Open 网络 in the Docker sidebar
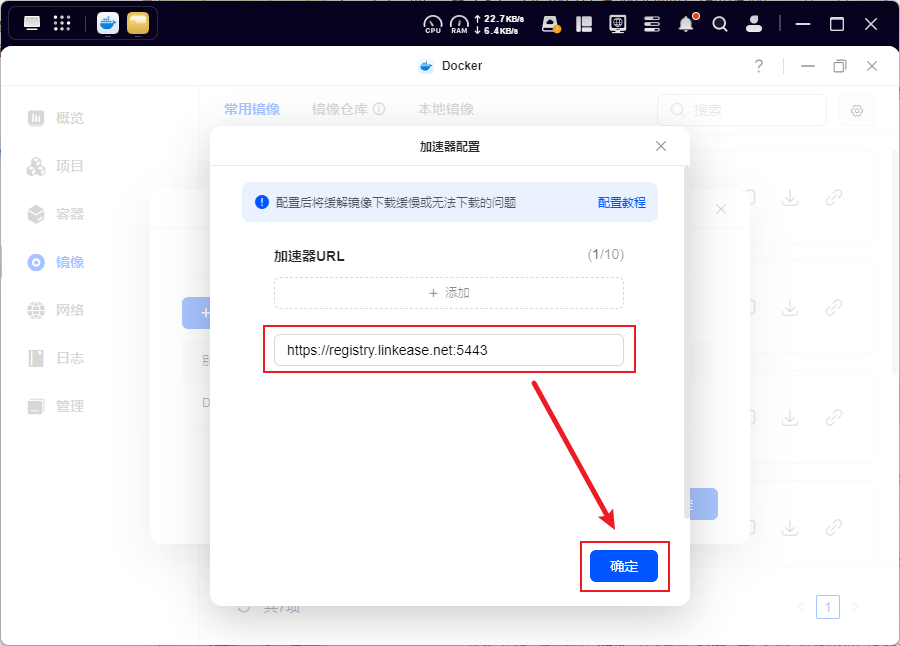 (56, 310)
